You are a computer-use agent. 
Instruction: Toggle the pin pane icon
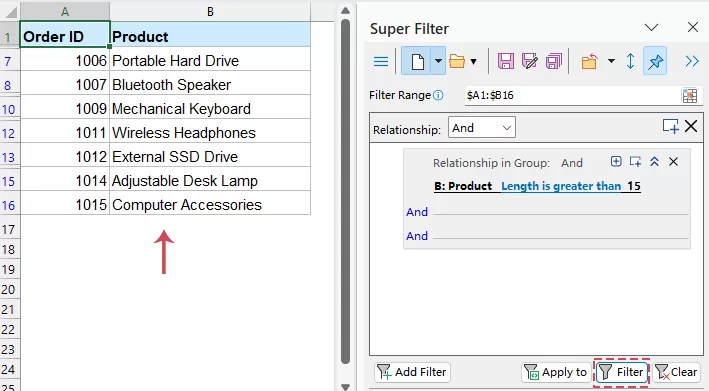[x=655, y=61]
